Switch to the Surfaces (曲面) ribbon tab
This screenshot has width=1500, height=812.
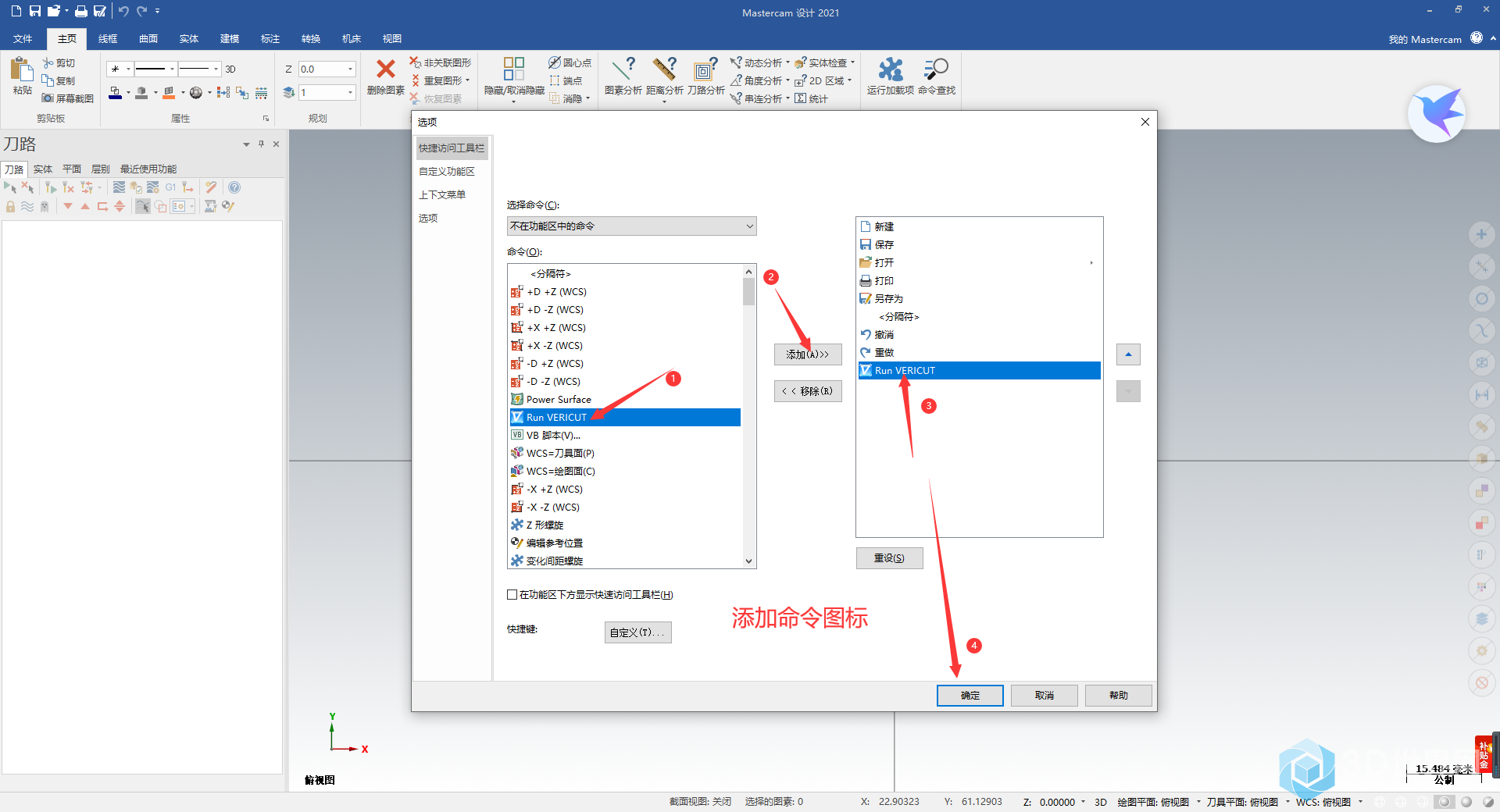pyautogui.click(x=148, y=39)
